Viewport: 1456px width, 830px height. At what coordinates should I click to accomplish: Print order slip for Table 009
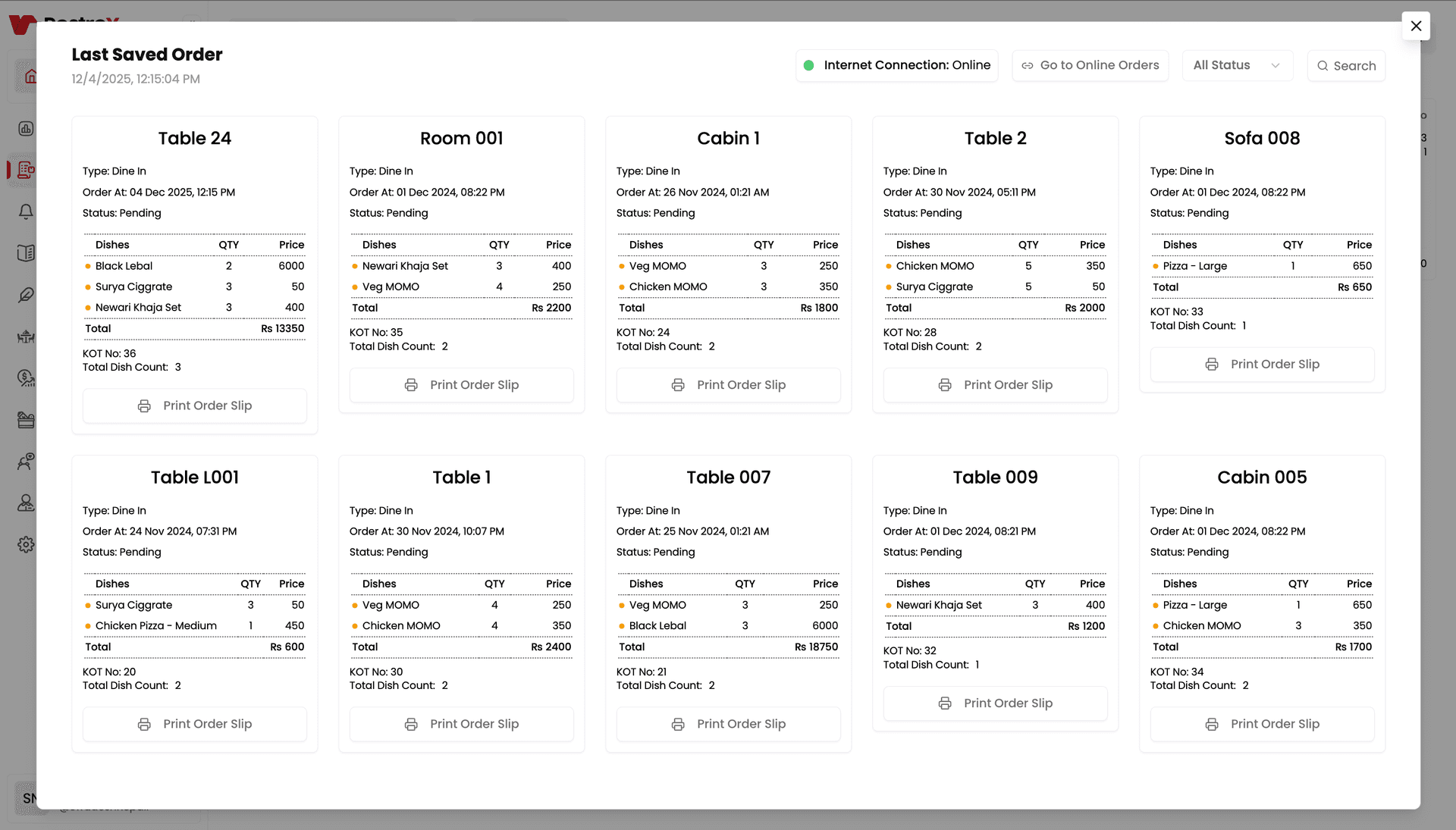point(995,703)
